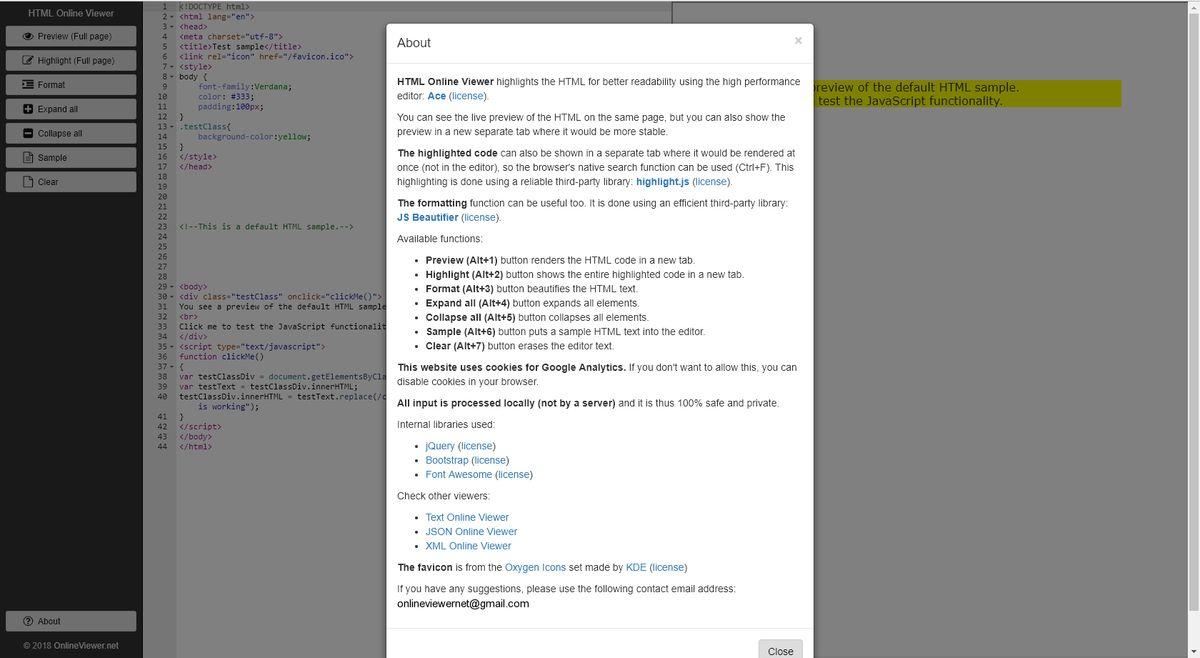Close the About dialog with the × icon
Viewport: 1200px width, 658px height.
798,41
